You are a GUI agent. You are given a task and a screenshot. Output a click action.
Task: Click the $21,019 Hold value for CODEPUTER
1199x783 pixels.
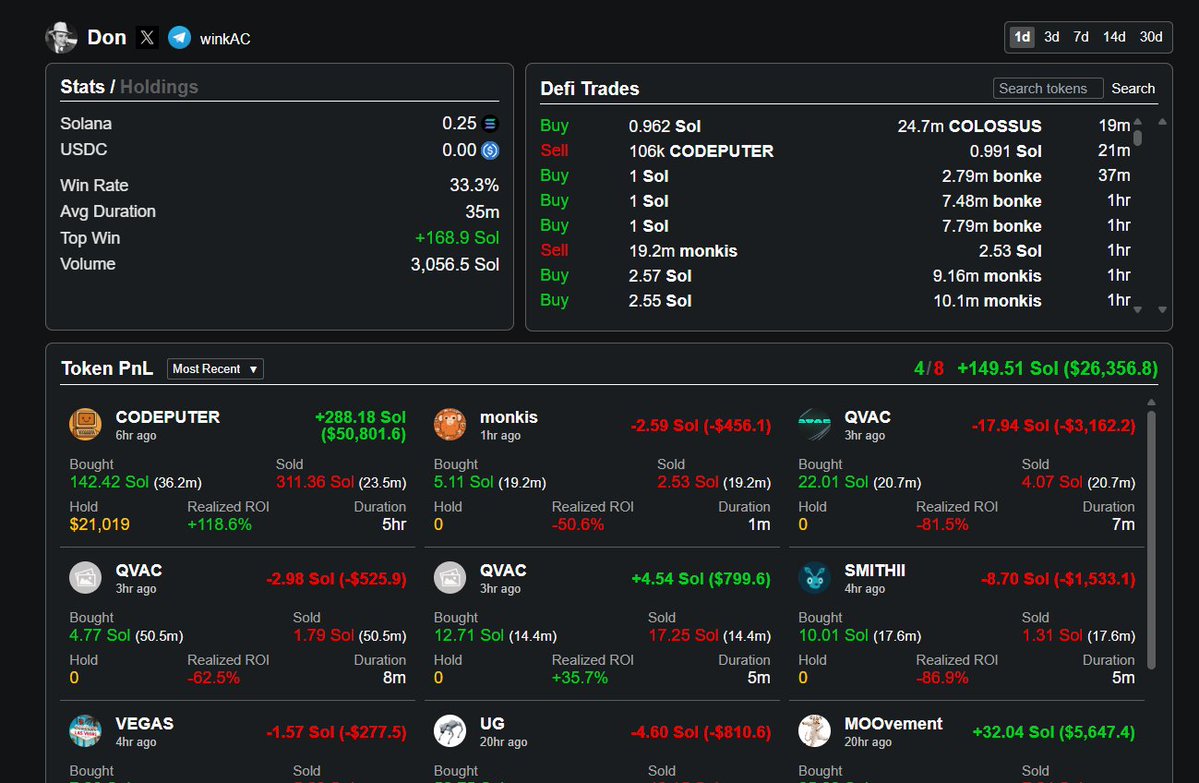(99, 525)
